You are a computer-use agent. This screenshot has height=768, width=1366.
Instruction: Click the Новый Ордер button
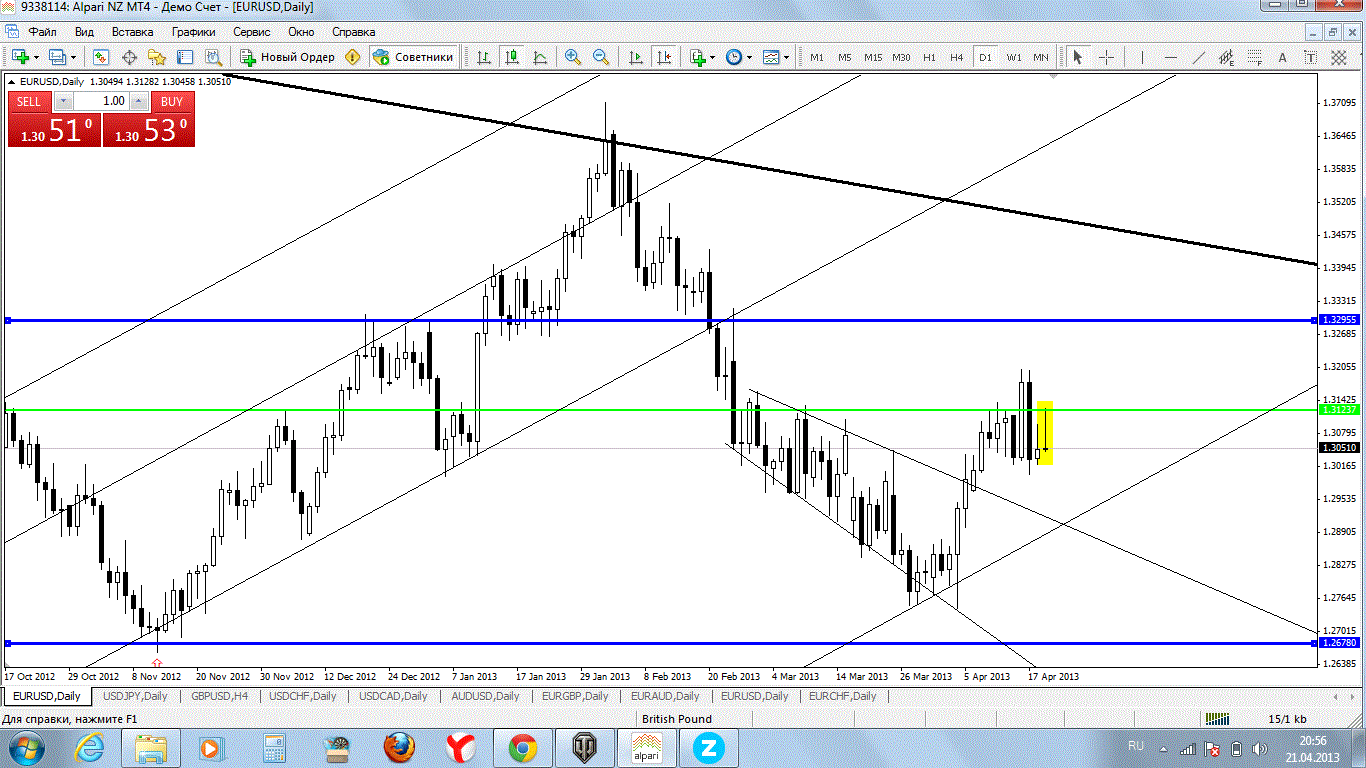288,57
